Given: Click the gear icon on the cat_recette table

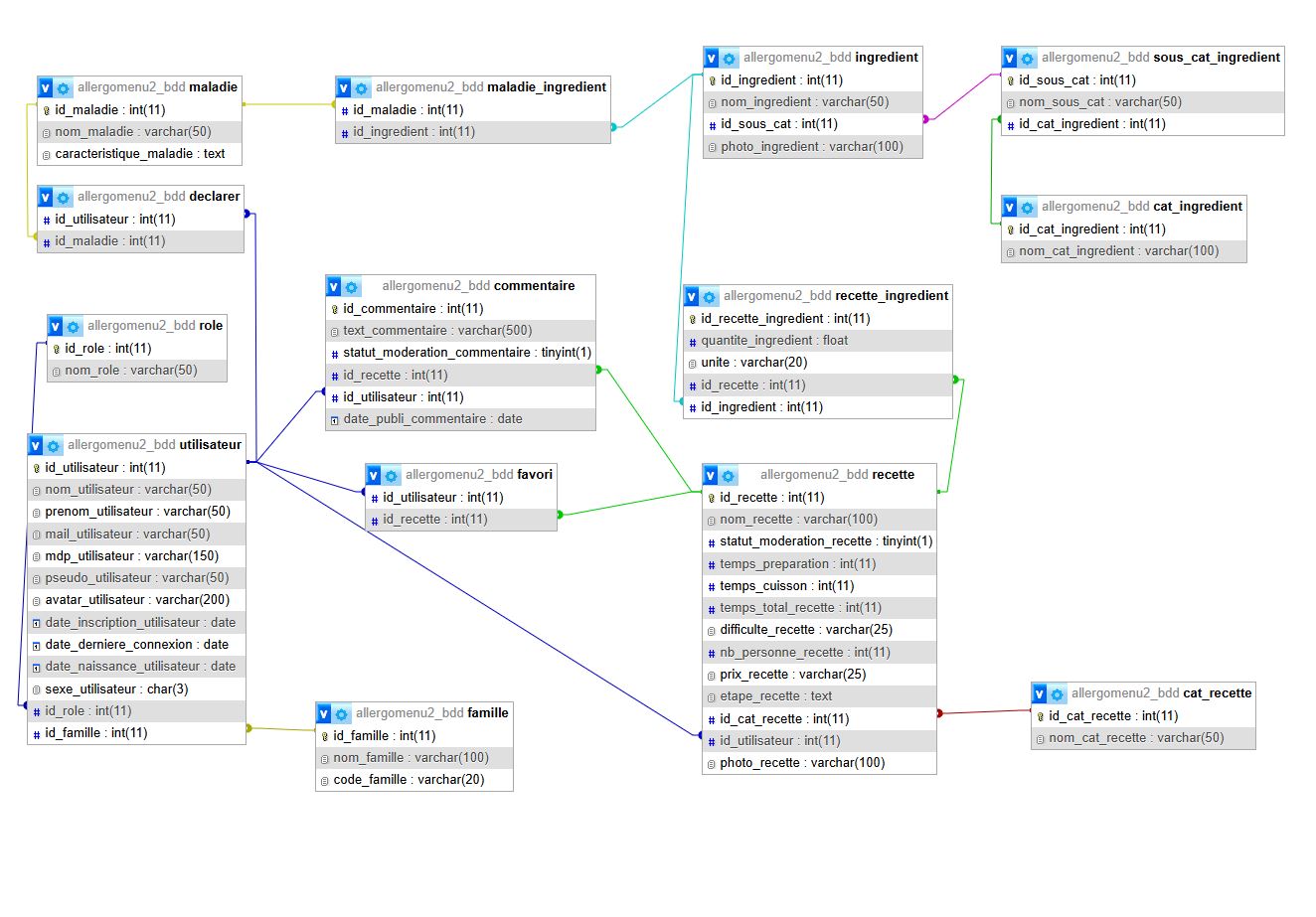Looking at the screenshot, I should [x=1058, y=694].
